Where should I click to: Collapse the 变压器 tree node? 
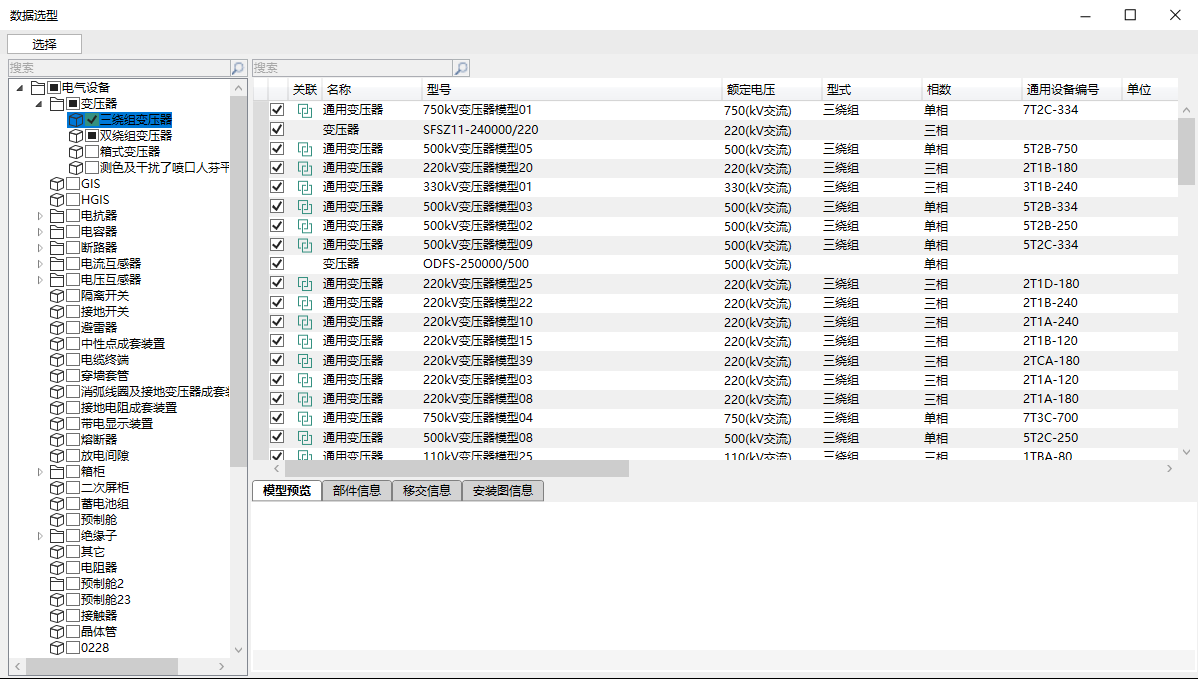point(40,104)
